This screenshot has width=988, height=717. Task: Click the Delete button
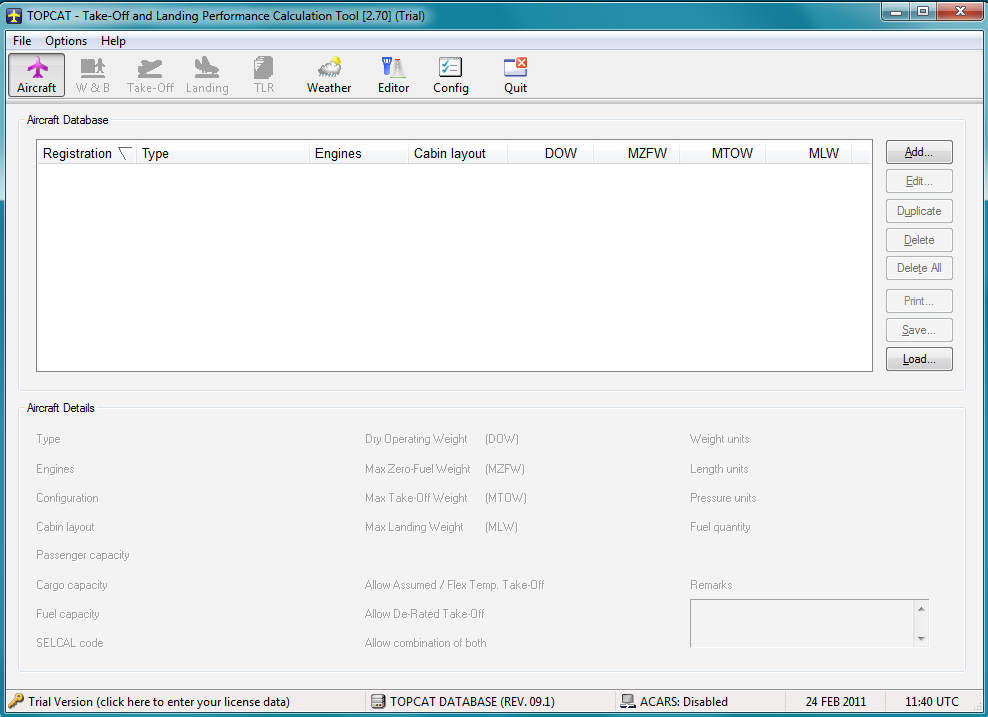(x=919, y=239)
